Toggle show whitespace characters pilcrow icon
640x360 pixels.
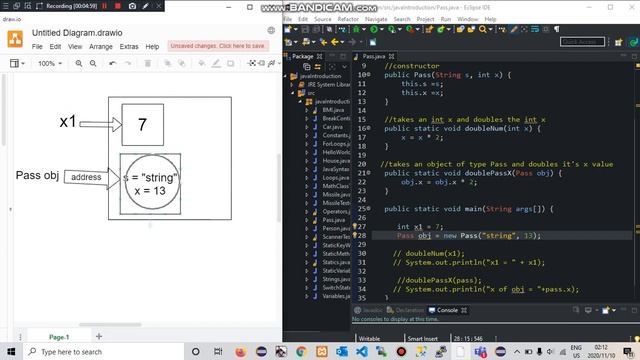[556, 29]
